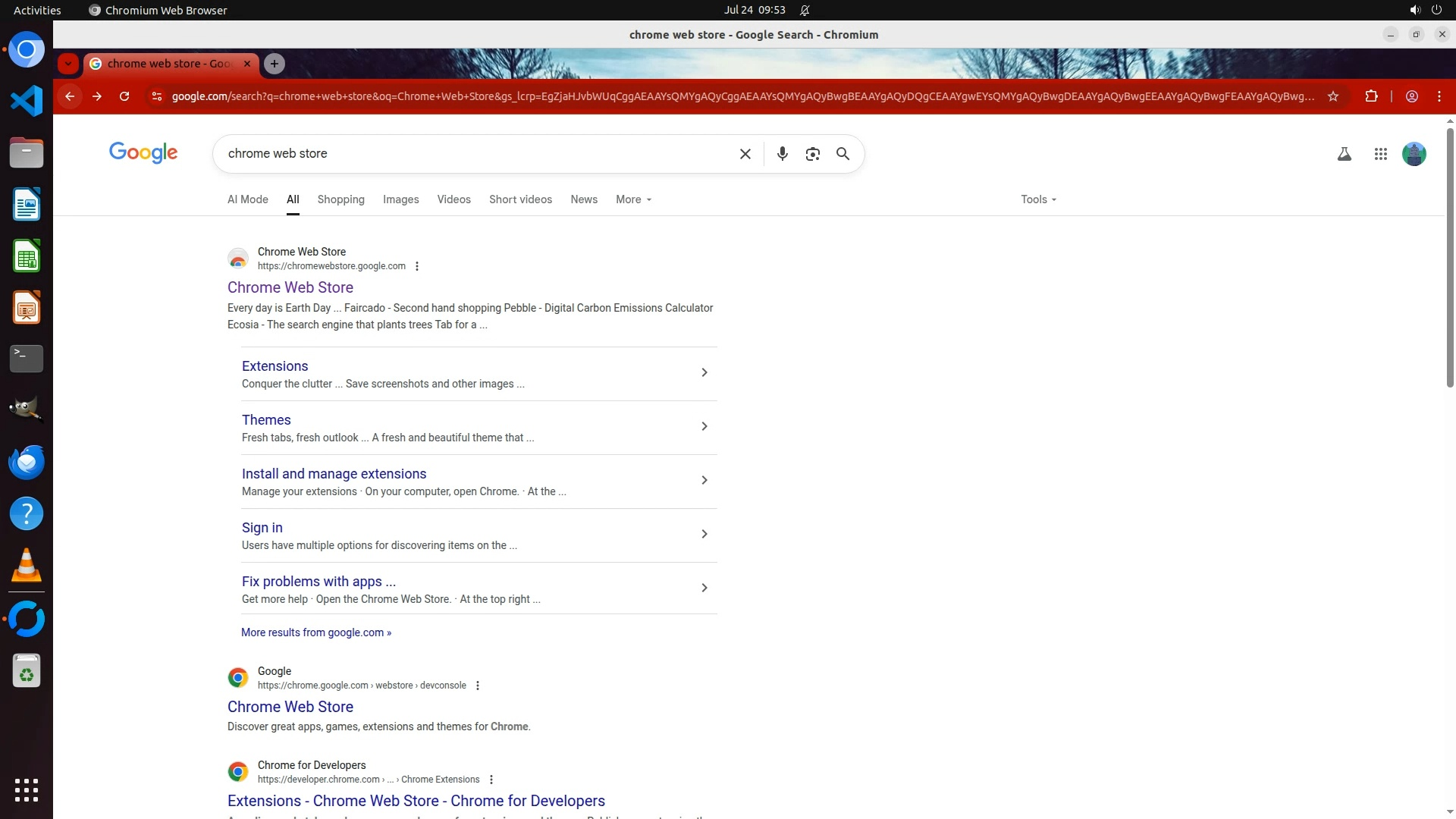Open the Tools dropdown
This screenshot has width=1456, height=819.
coord(1037,199)
